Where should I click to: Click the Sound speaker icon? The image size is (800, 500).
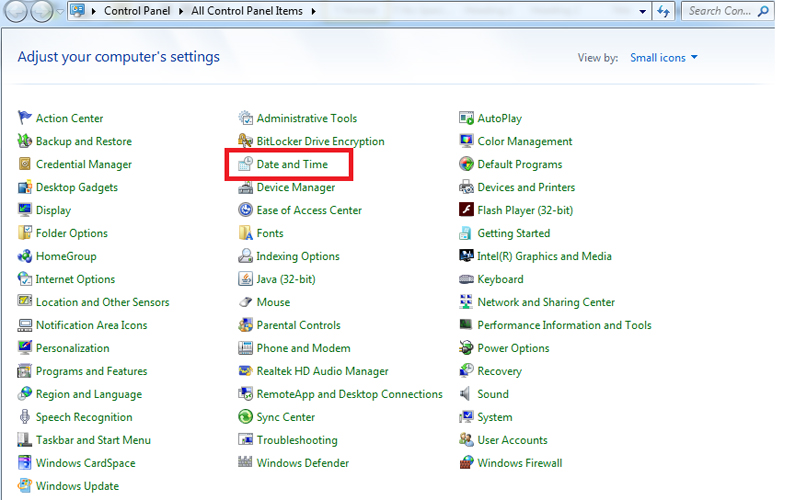tap(466, 394)
